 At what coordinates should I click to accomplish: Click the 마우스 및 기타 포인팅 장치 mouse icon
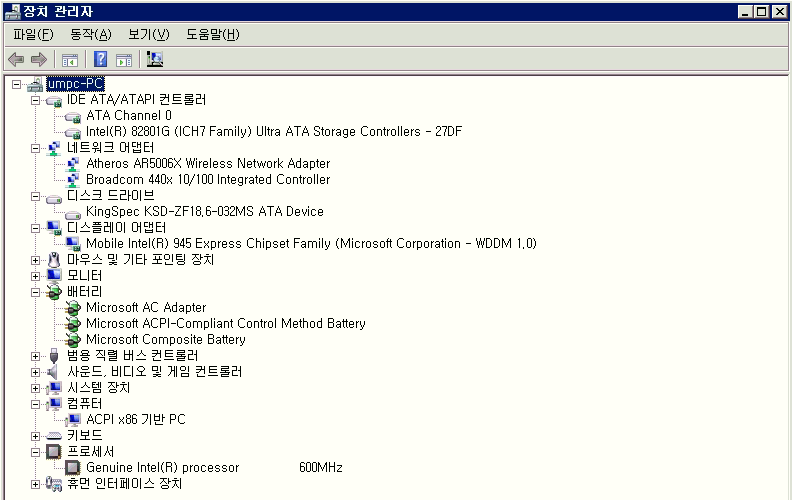[54, 260]
